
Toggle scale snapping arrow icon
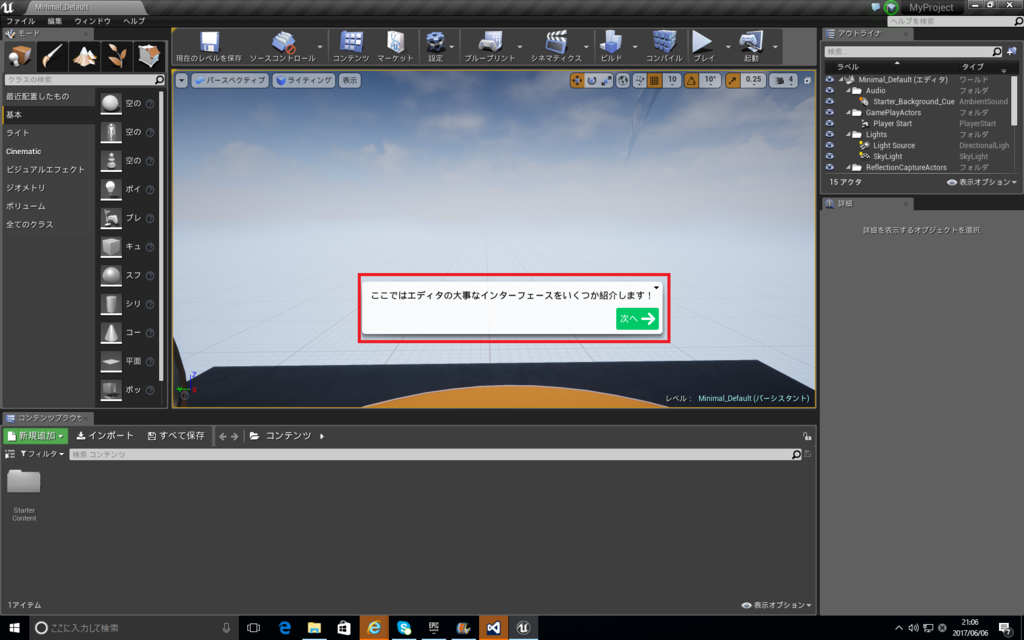click(733, 80)
